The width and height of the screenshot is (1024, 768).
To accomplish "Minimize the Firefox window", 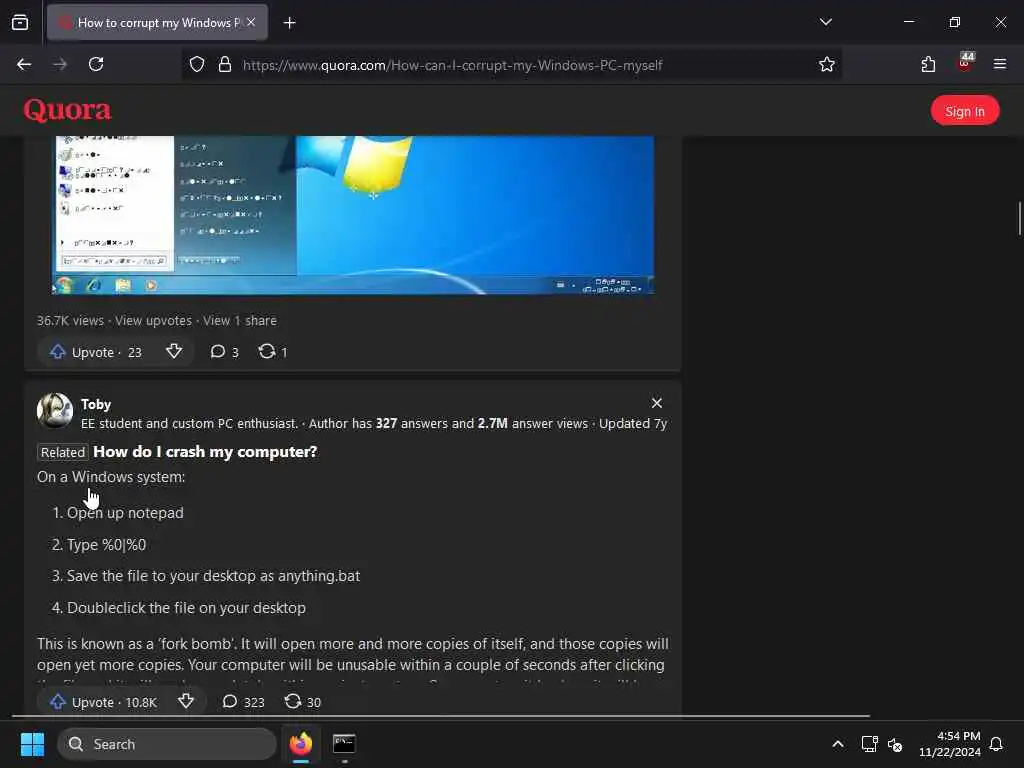I will pos(908,22).
